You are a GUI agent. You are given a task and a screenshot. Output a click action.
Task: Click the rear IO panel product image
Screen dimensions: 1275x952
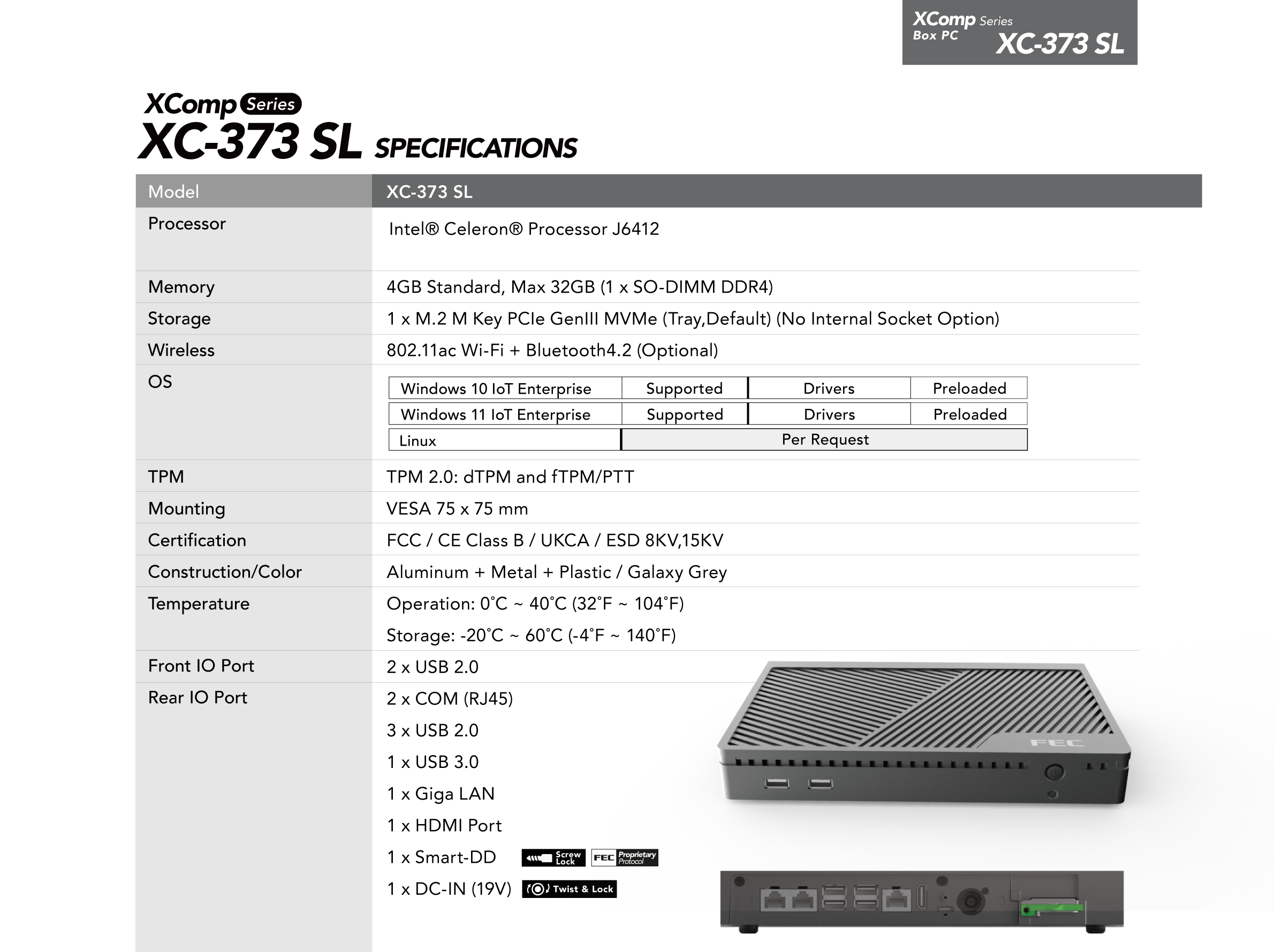coord(922,902)
